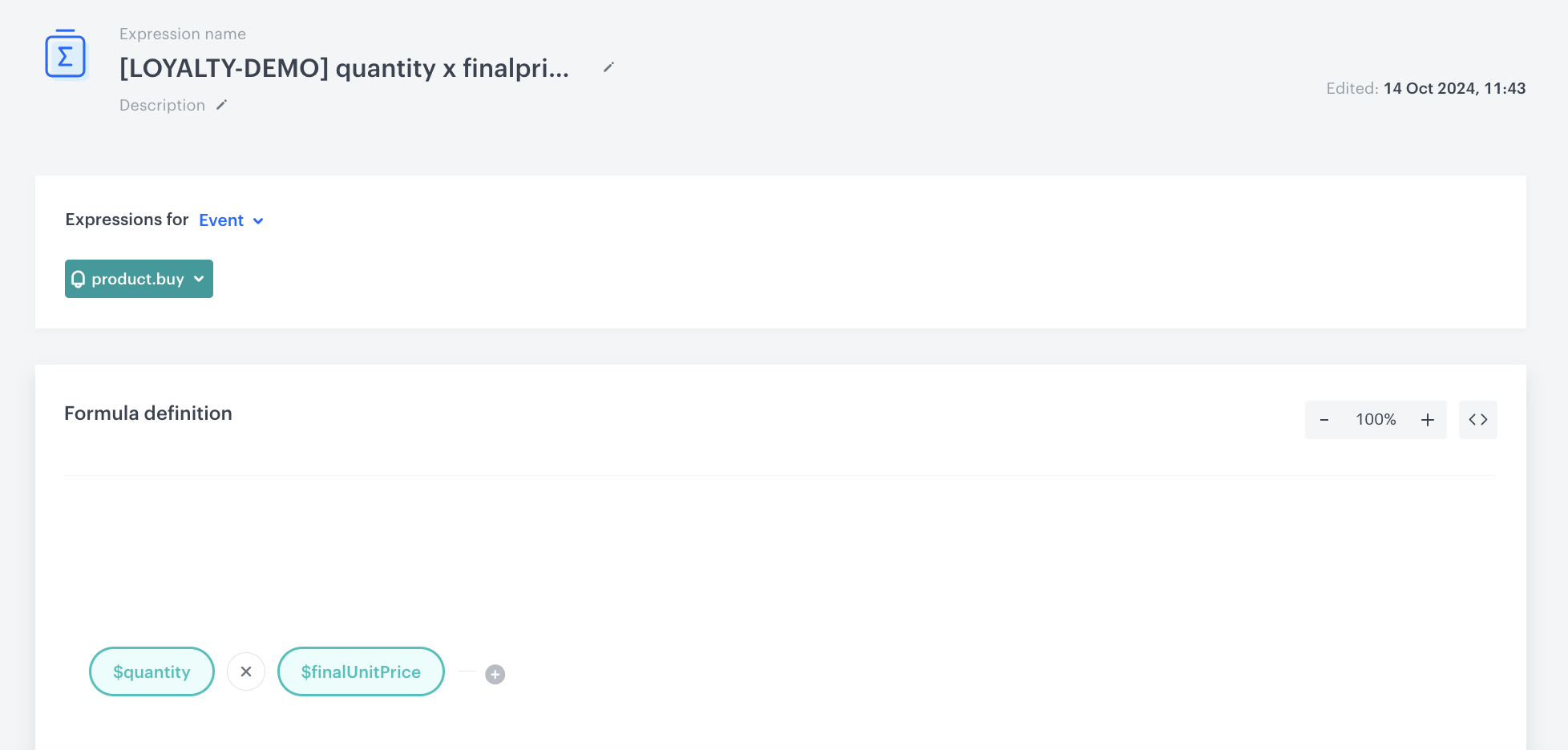Image resolution: width=1568 pixels, height=750 pixels.
Task: Open the Event type dropdown
Action: point(221,220)
